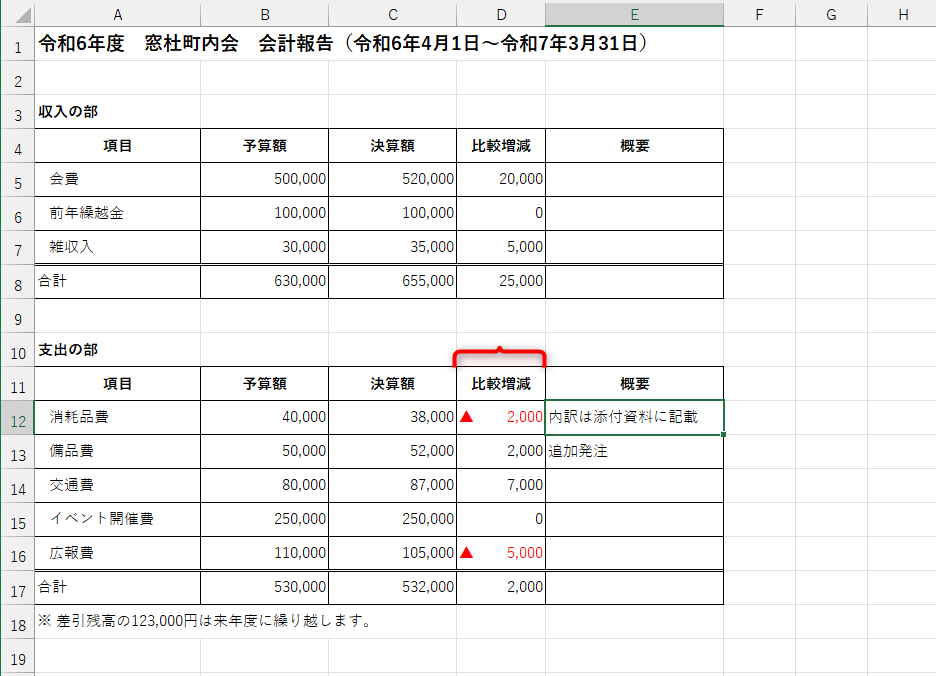Viewport: 936px width, 676px height.
Task: Select the red ▲5,000 difference cell
Action: tap(501, 554)
